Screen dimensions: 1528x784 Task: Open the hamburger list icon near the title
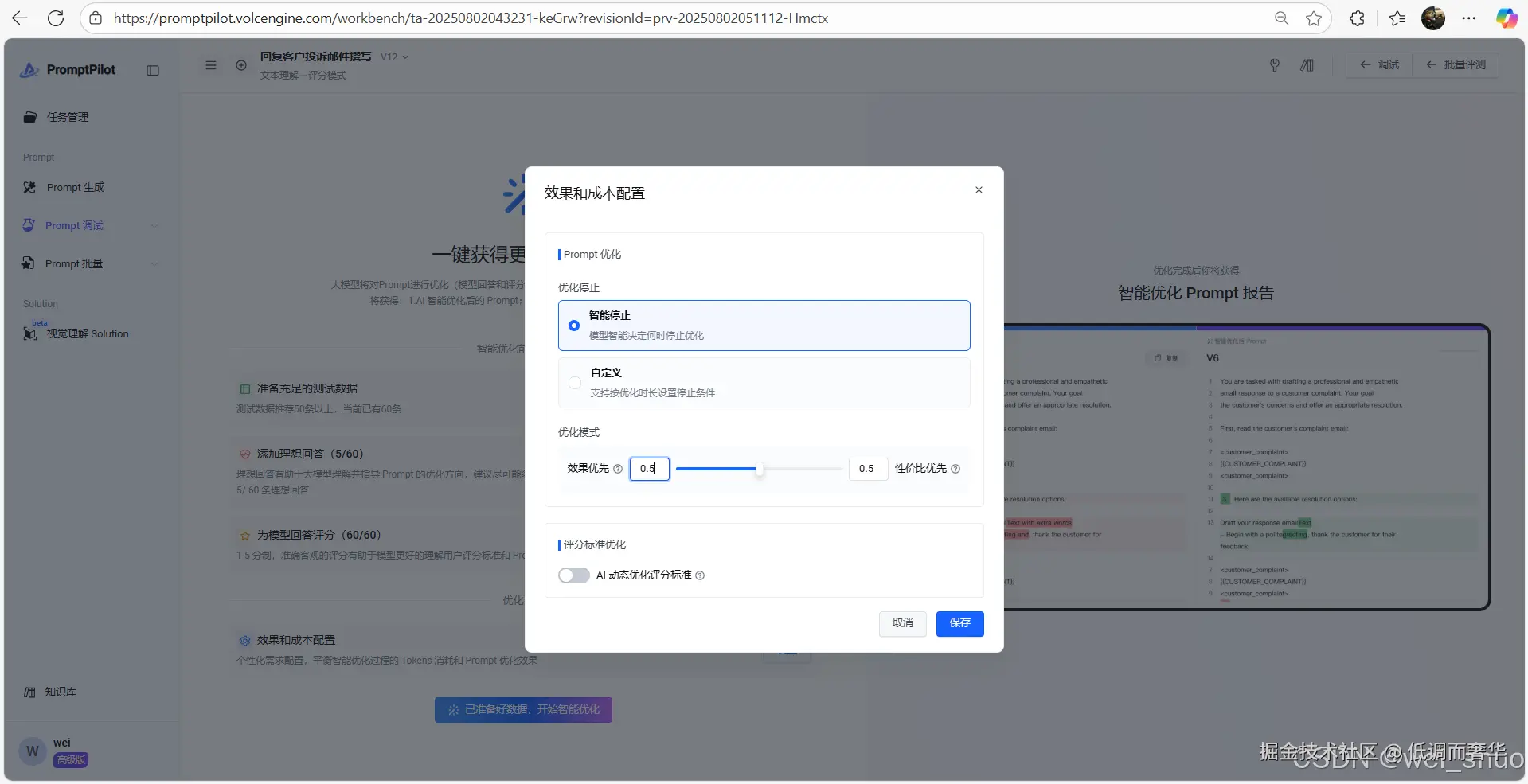[x=211, y=65]
